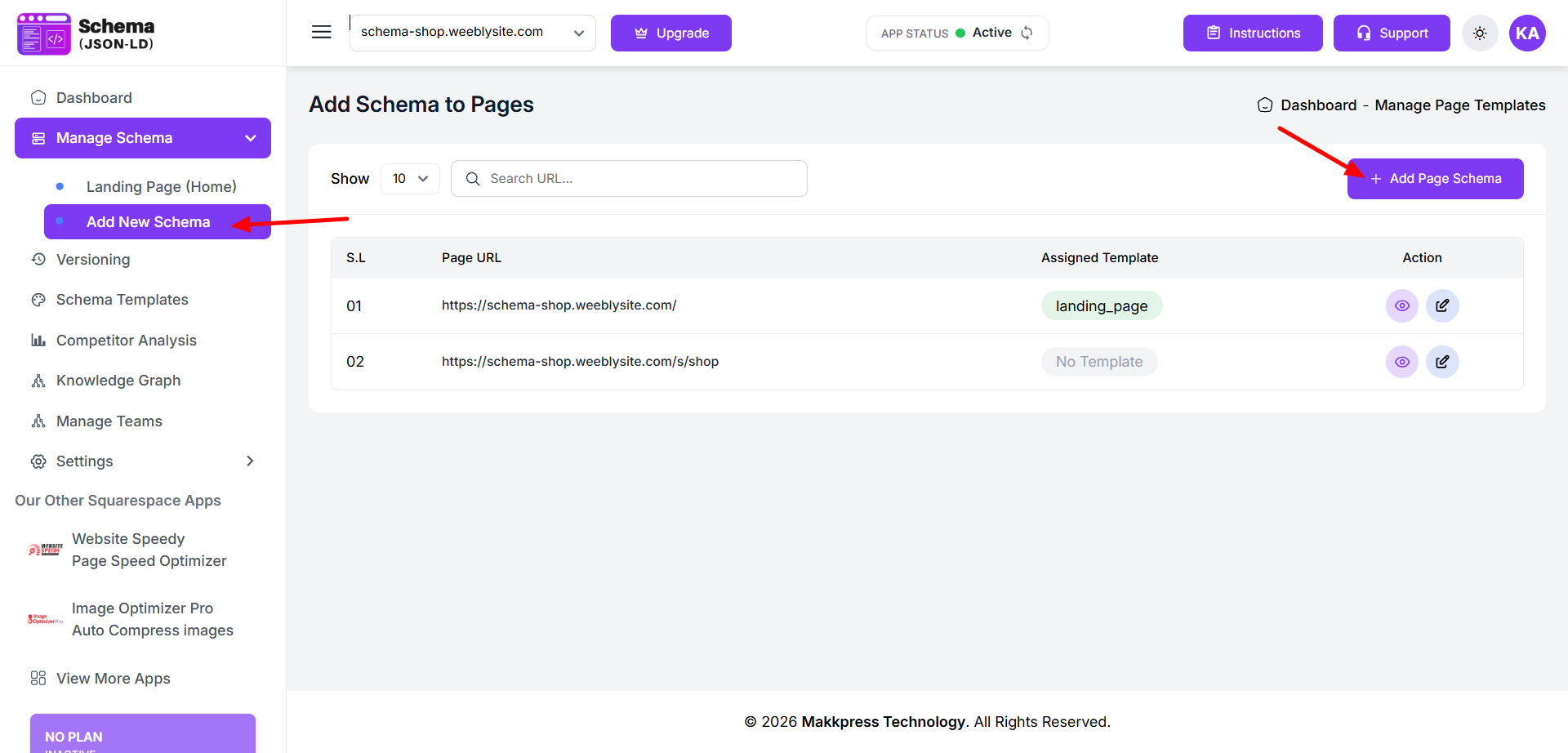The height and width of the screenshot is (753, 1568).
Task: Click the KA user avatar
Action: pos(1527,33)
